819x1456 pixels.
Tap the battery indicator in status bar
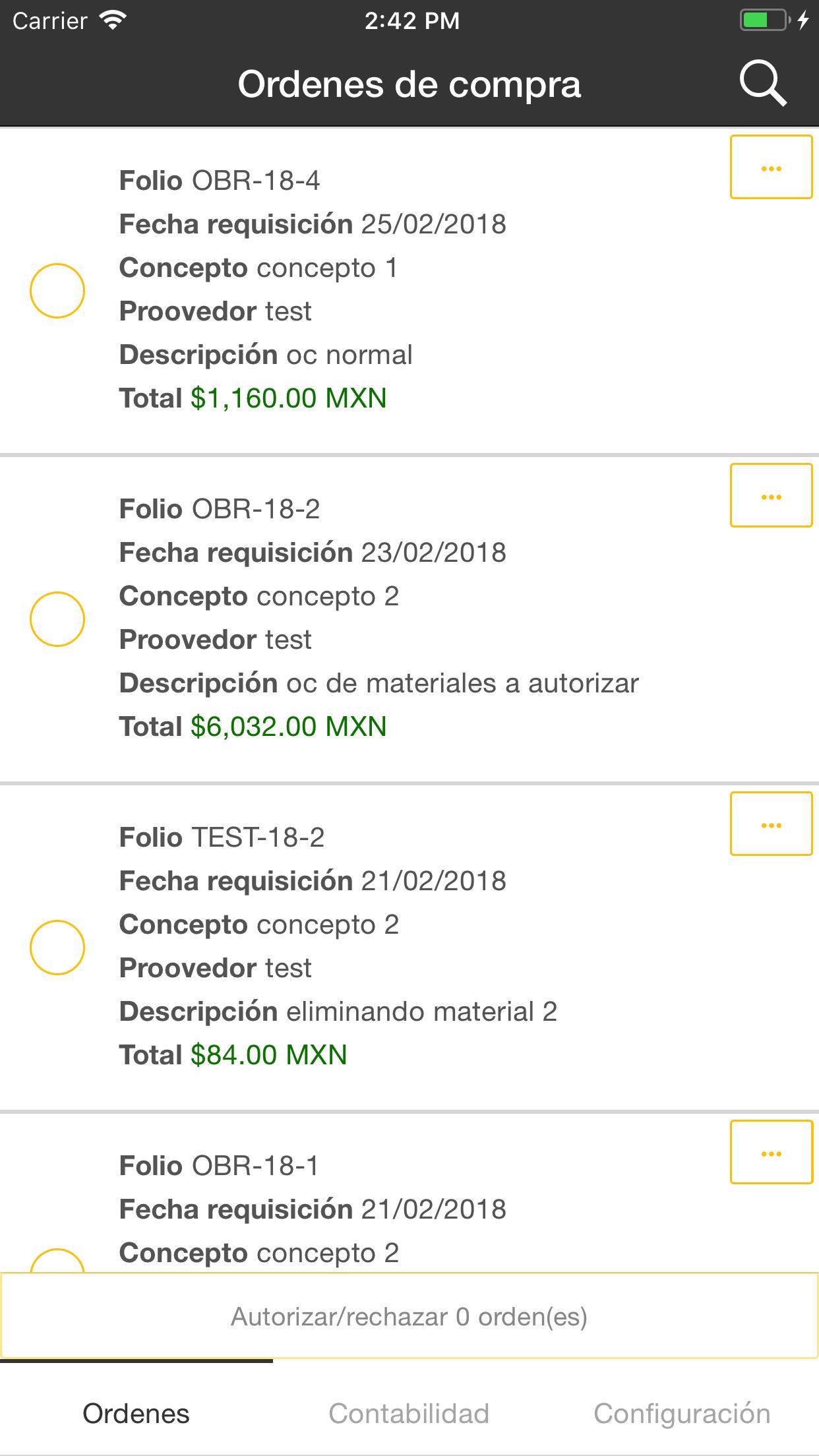click(x=764, y=20)
